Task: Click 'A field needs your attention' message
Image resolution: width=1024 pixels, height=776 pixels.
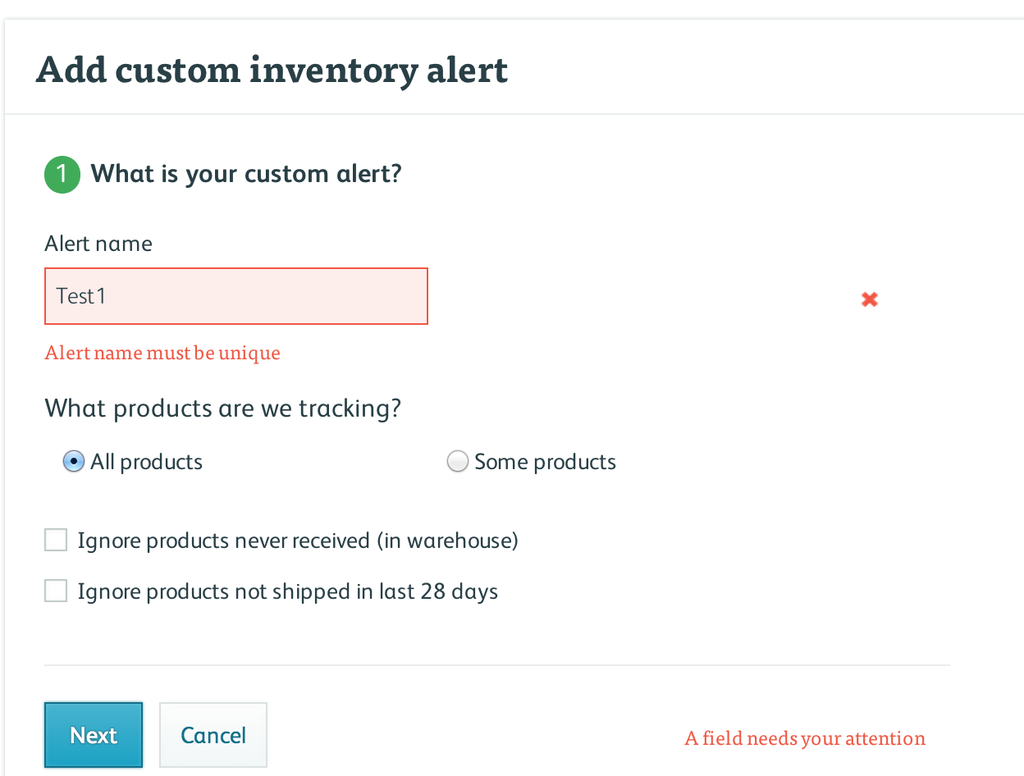Action: pyautogui.click(x=805, y=739)
